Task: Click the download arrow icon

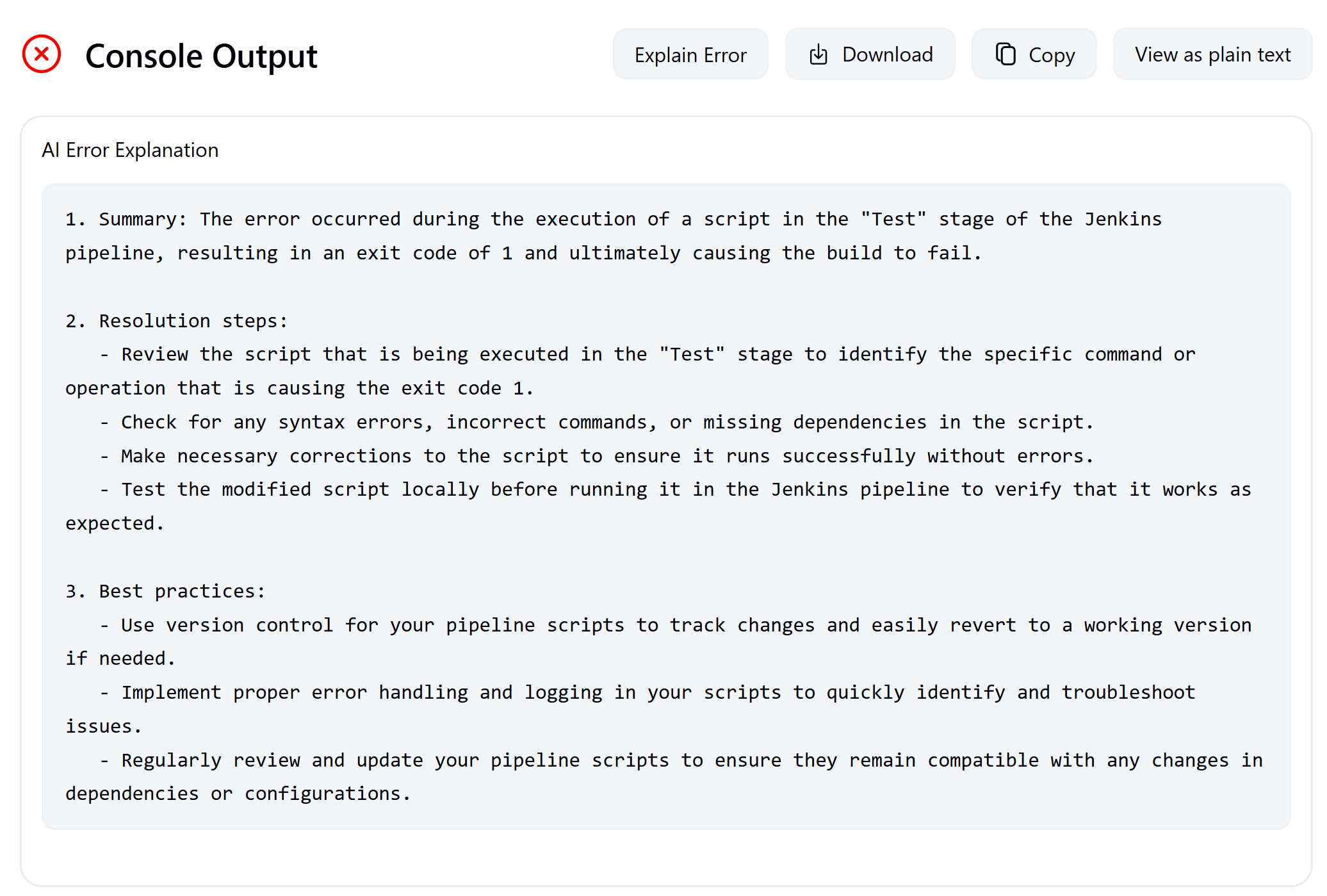Action: point(818,55)
